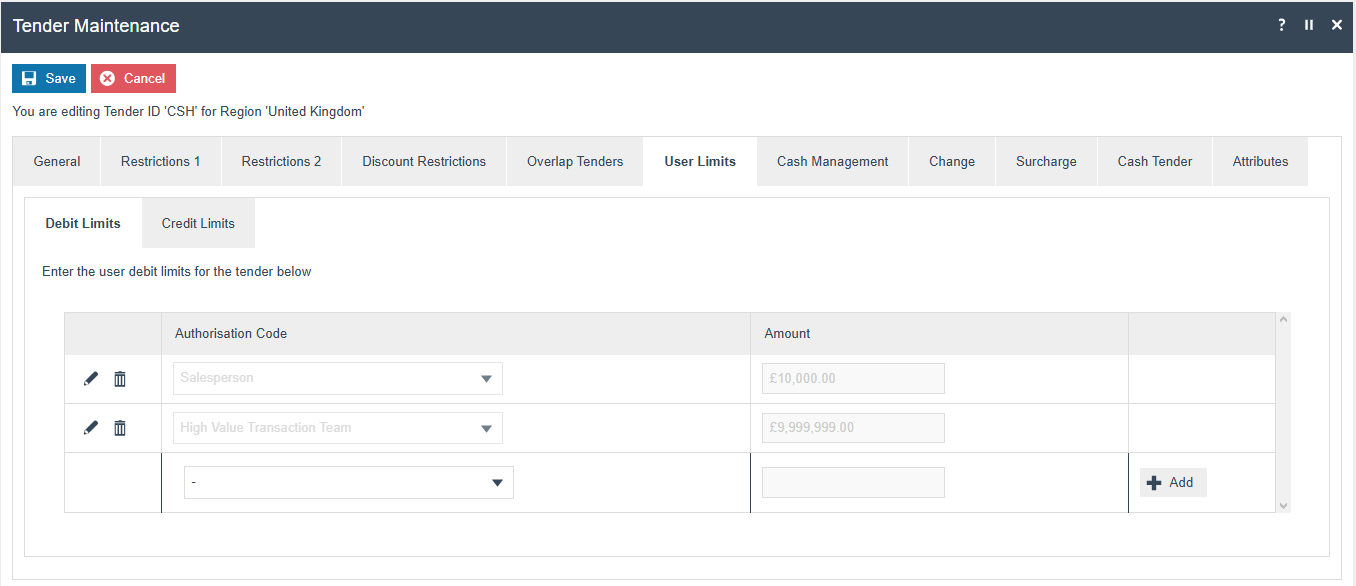Click the table scrollbar down arrow
Image resolution: width=1356 pixels, height=586 pixels.
tap(1284, 506)
